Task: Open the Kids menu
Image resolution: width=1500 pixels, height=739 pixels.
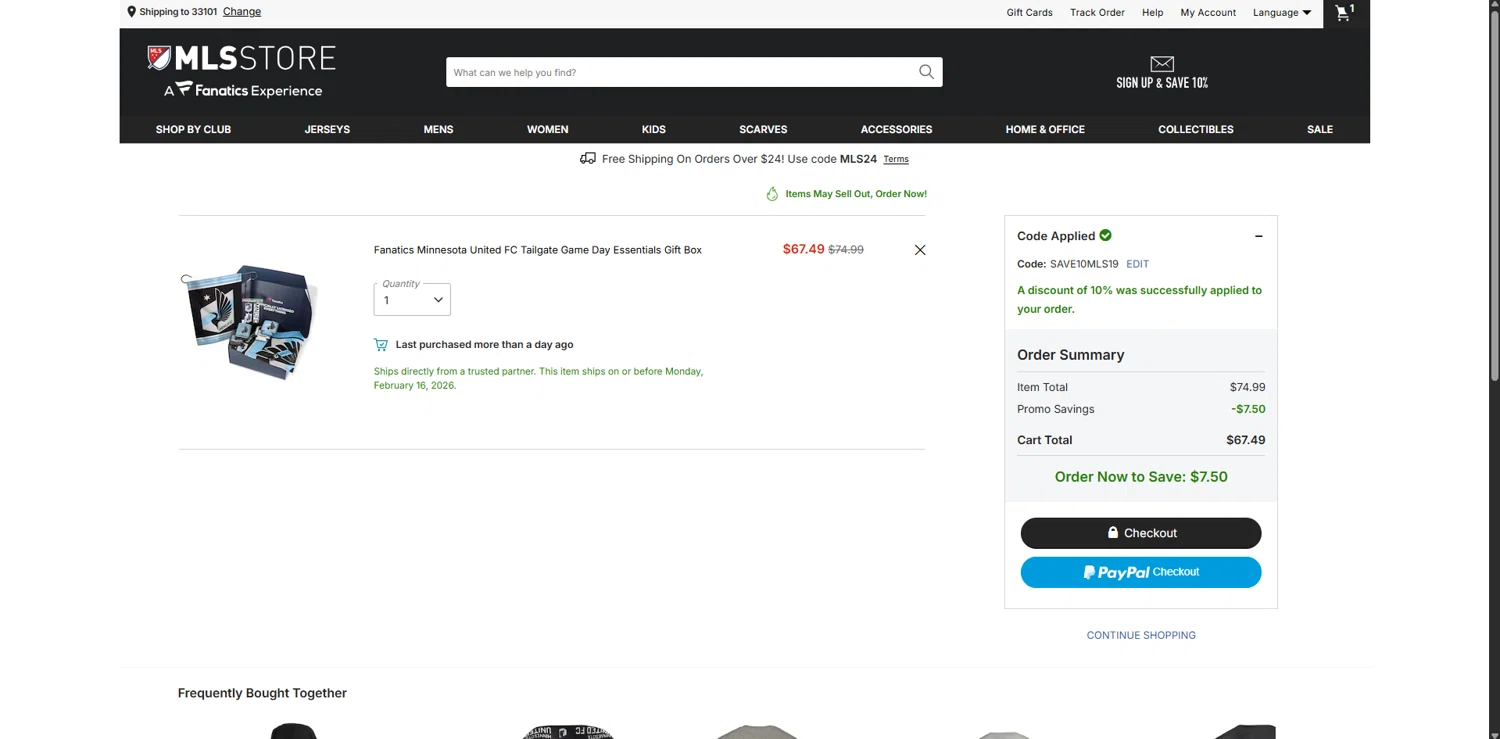Action: (654, 129)
